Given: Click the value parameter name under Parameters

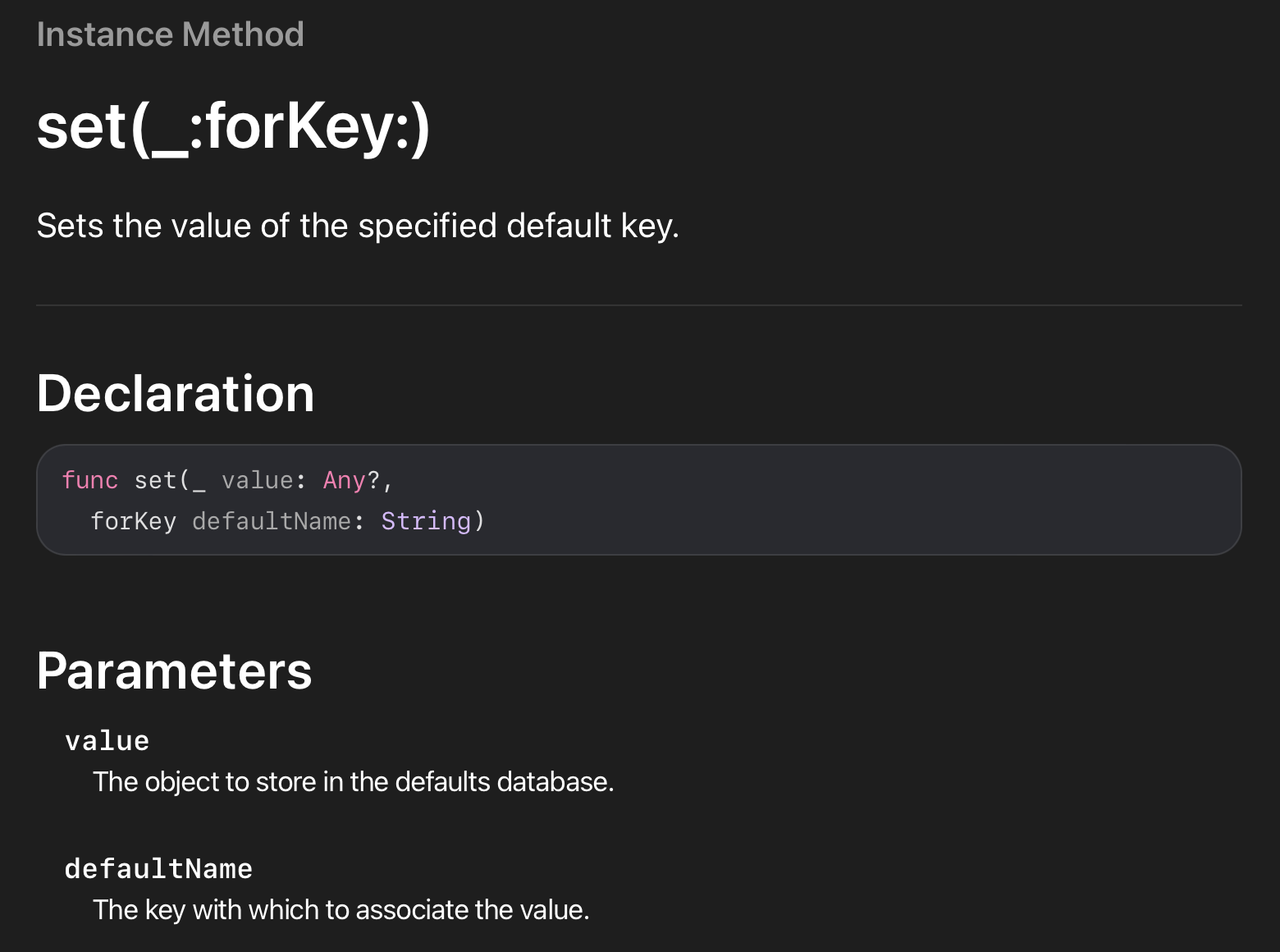Looking at the screenshot, I should (x=107, y=741).
